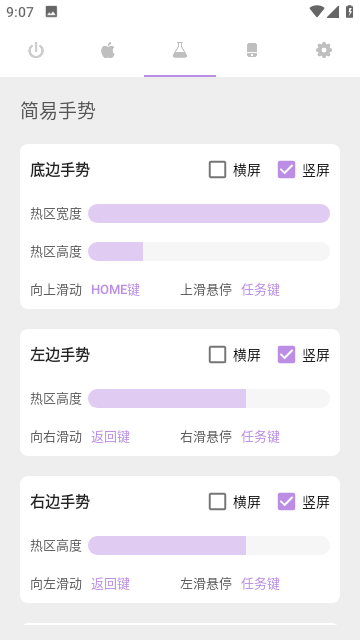Change 向右滑动 action 返回键

(x=110, y=437)
